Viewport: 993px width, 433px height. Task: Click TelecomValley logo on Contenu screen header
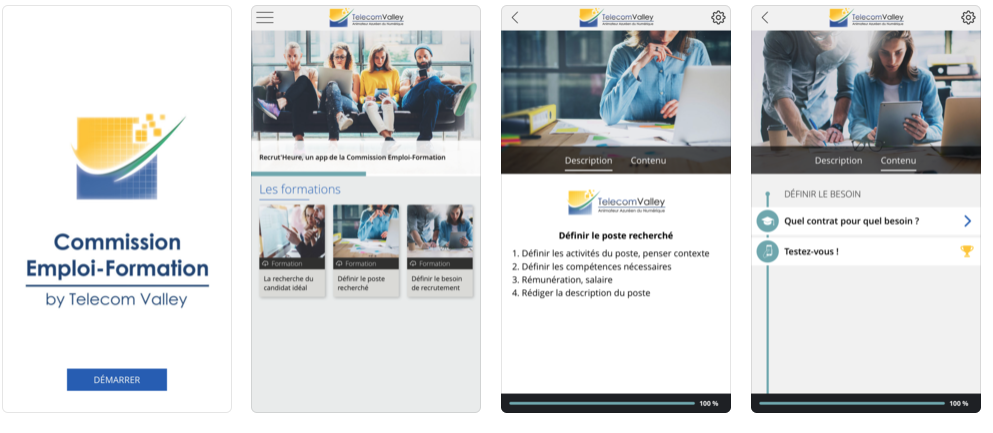(x=866, y=18)
